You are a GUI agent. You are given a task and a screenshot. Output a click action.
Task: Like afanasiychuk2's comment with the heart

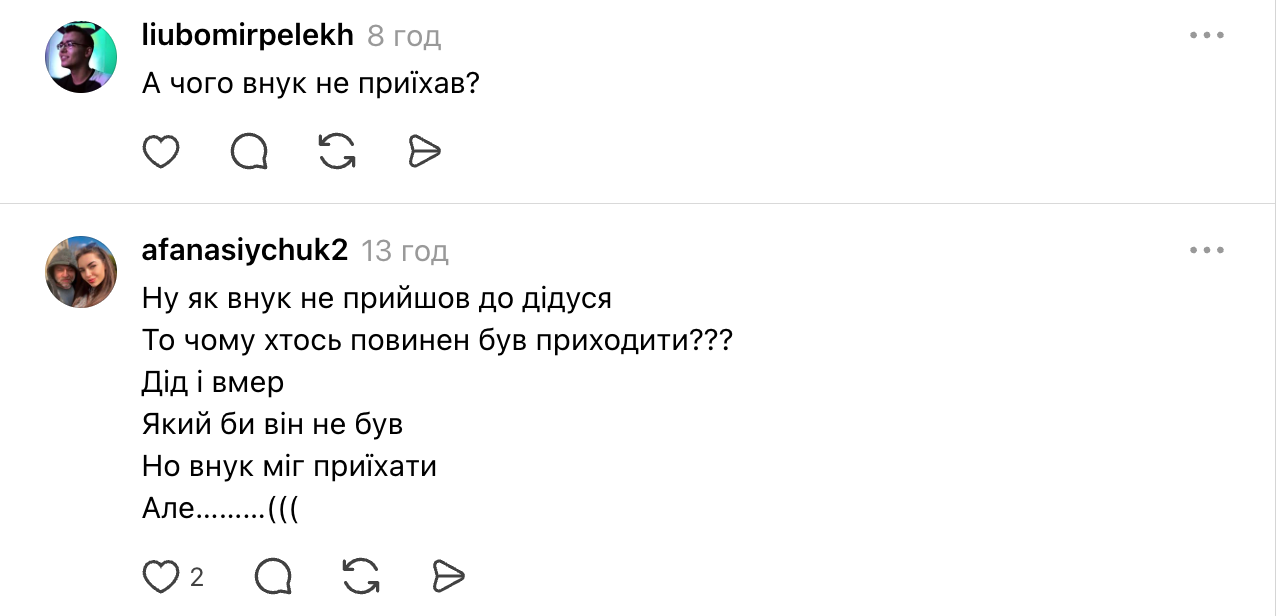[x=161, y=576]
